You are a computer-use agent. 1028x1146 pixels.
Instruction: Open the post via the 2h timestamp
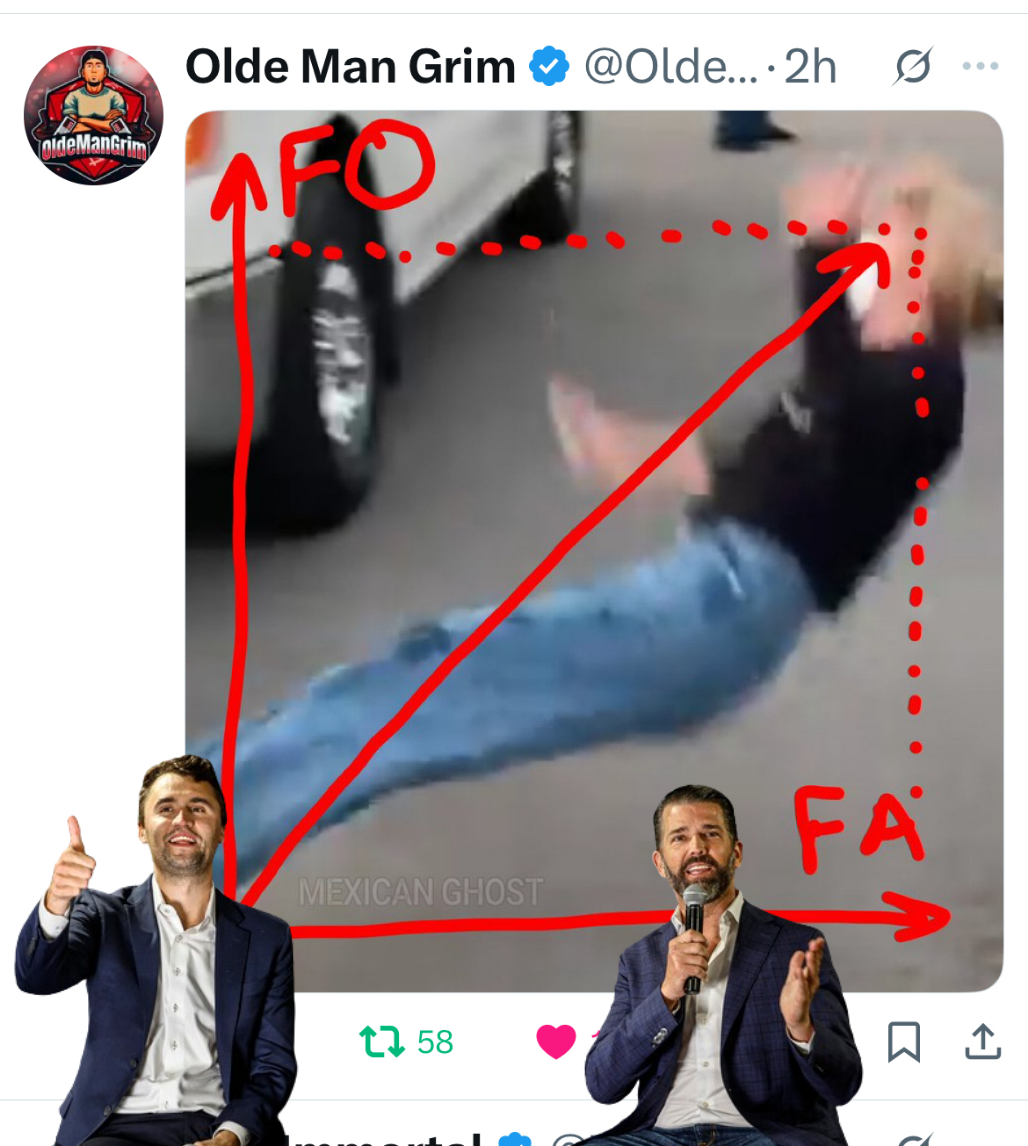(810, 67)
